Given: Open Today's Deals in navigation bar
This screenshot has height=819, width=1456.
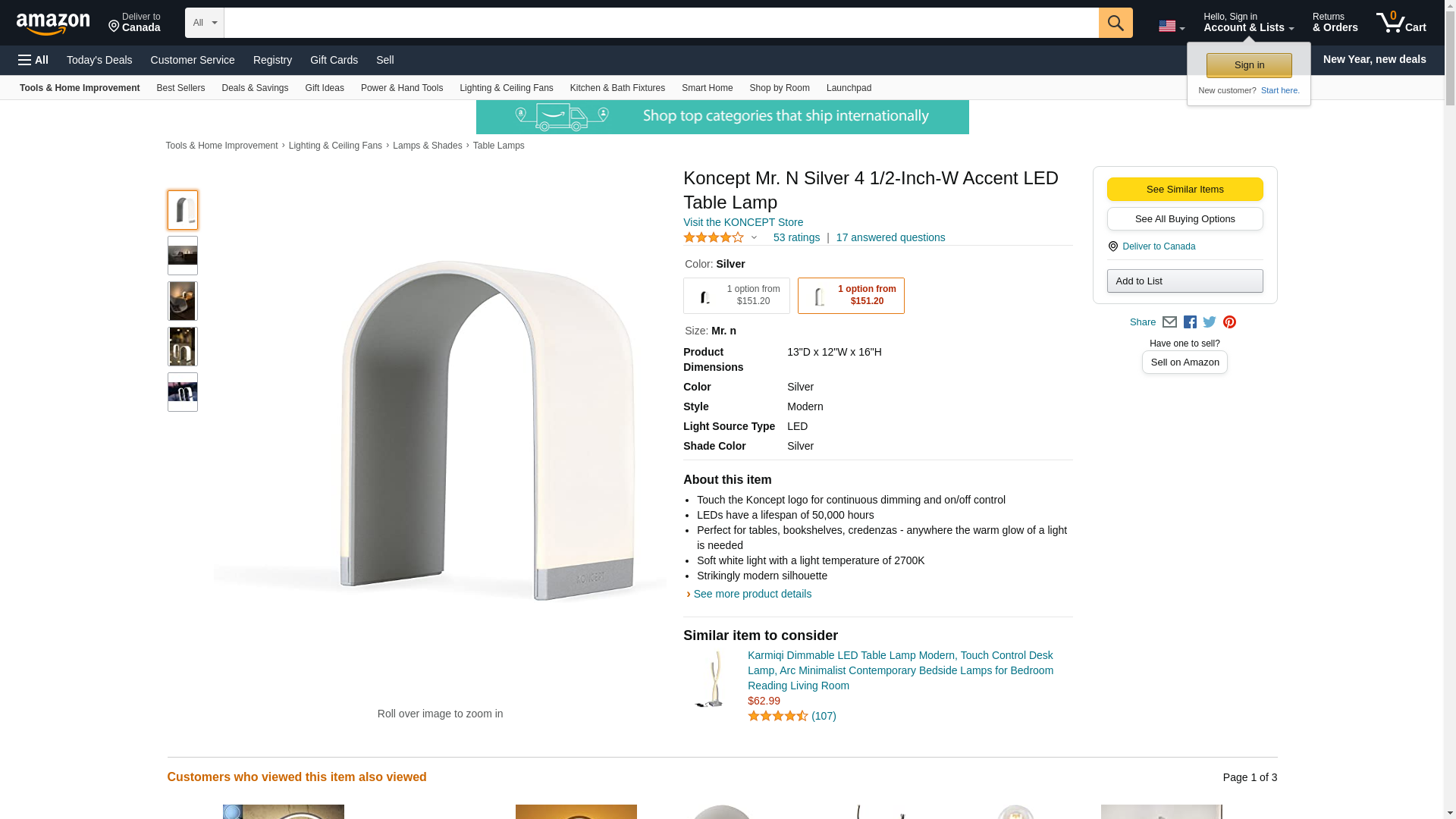Looking at the screenshot, I should tap(99, 60).
